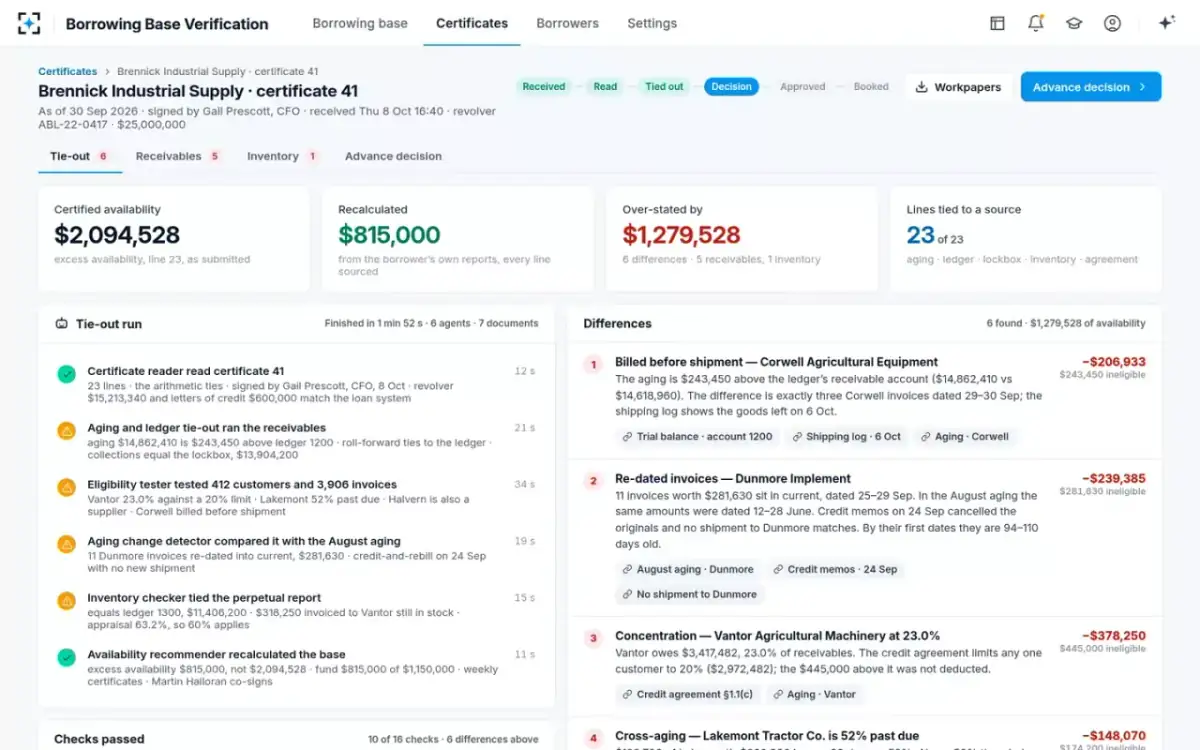Click the −$239,385 difference amount
Viewport: 1200px width, 750px height.
pyautogui.click(x=1113, y=479)
